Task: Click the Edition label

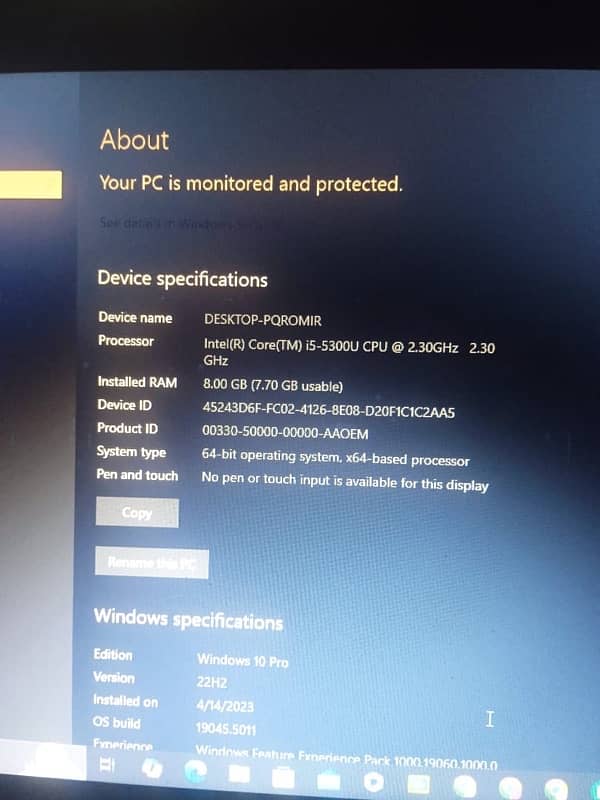Action: [113, 655]
